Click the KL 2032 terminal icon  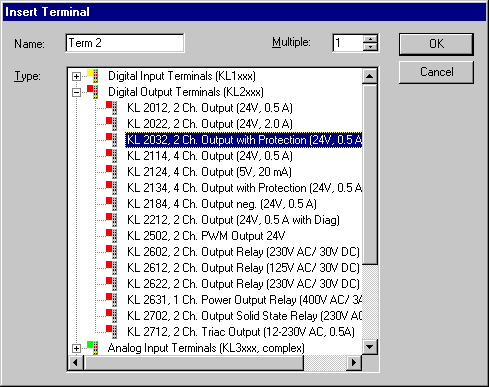click(x=112, y=140)
